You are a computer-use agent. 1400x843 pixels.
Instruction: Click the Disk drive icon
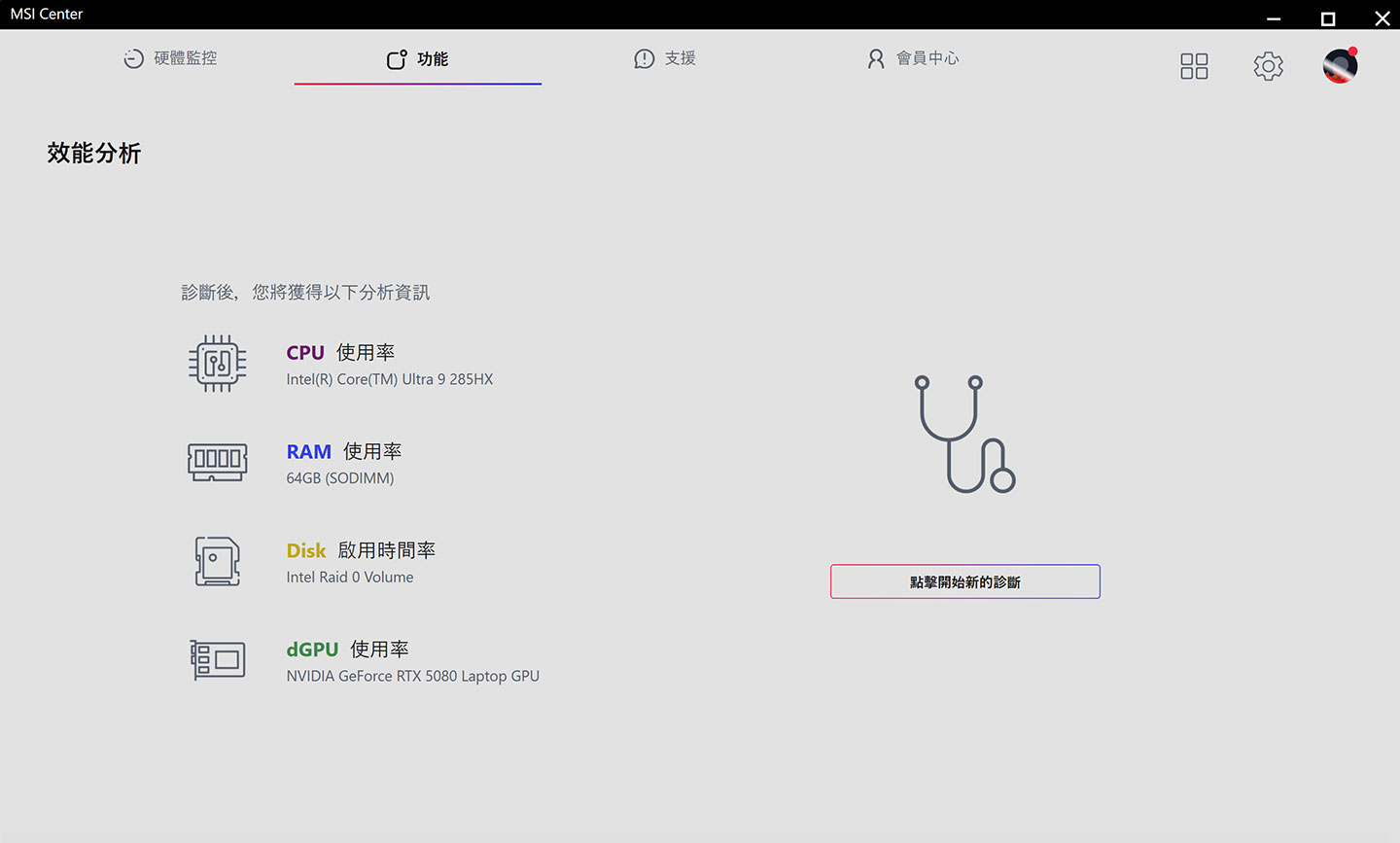[218, 561]
